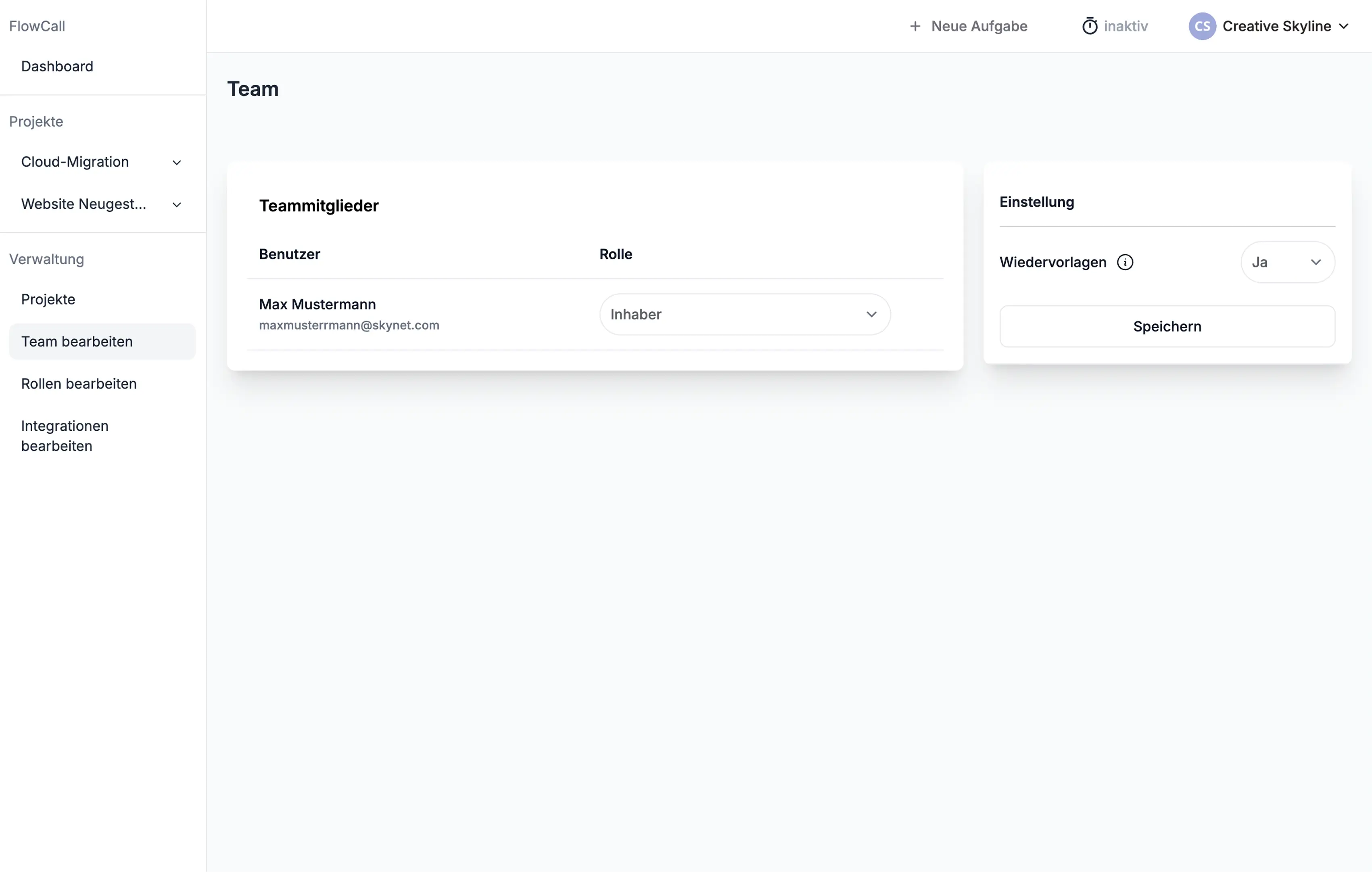Open the Creative Skyline account chevron
This screenshot has width=1372, height=872.
[1343, 26]
